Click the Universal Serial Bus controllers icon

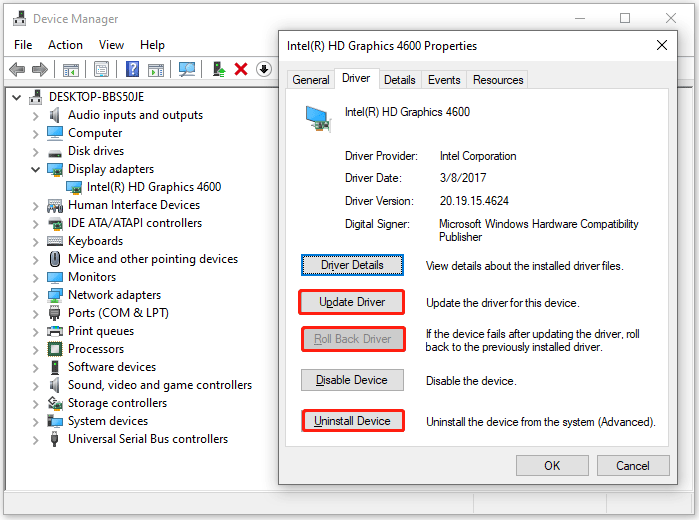tap(54, 439)
